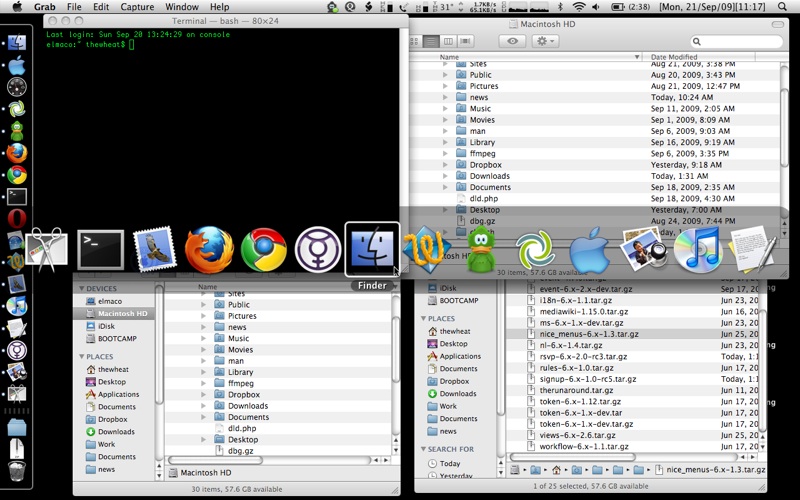Open the Action gear dropdown menu

(546, 41)
